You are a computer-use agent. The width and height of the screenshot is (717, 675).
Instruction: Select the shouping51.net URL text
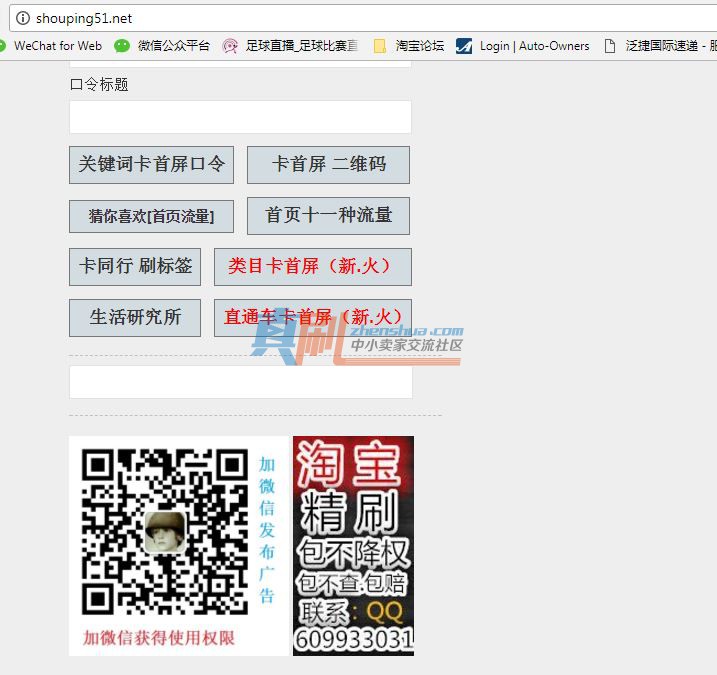[x=84, y=18]
